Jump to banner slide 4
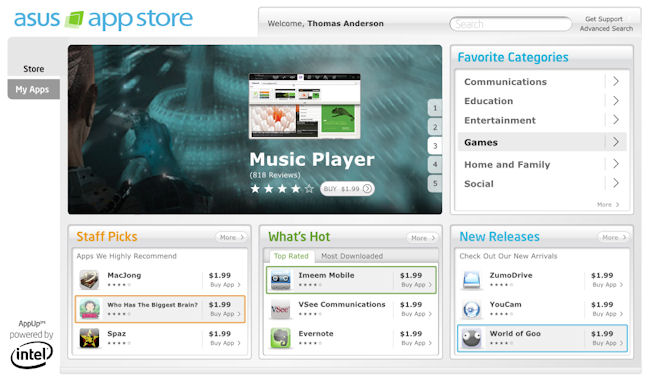650x381 pixels. [435, 164]
